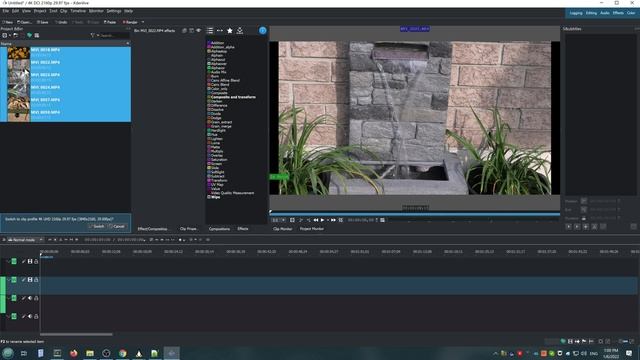Image resolution: width=640 pixels, height=360 pixels.
Task: Switch to the Project Monitor tab
Action: click(312, 229)
